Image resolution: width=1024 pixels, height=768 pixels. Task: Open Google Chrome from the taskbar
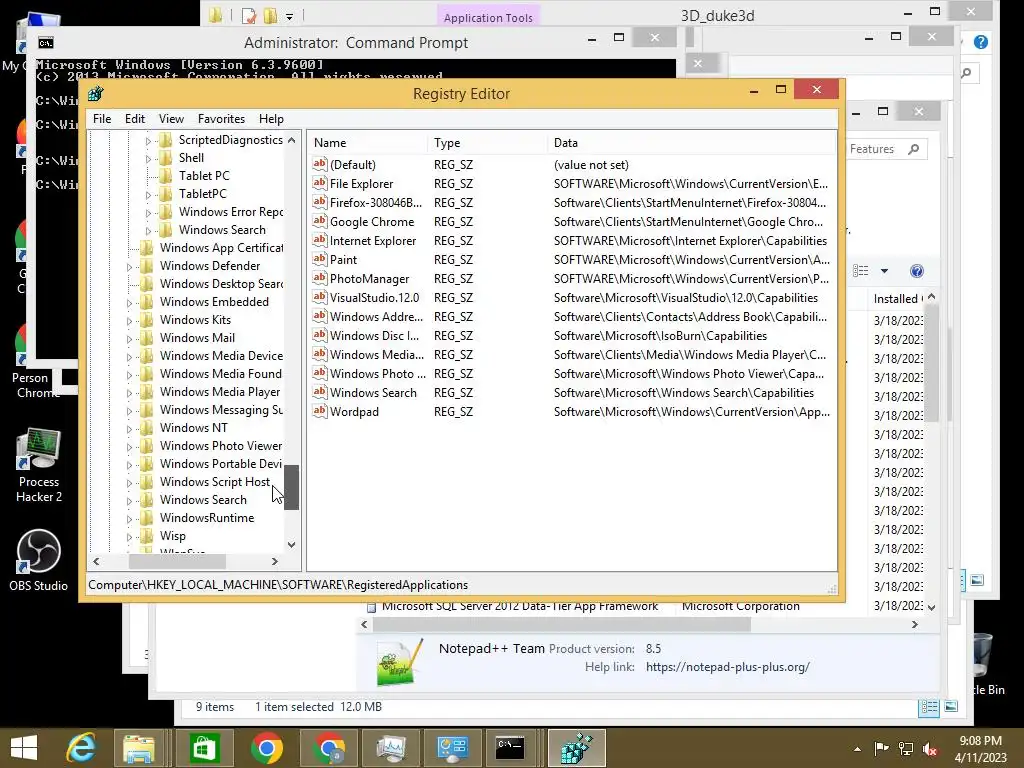point(266,748)
